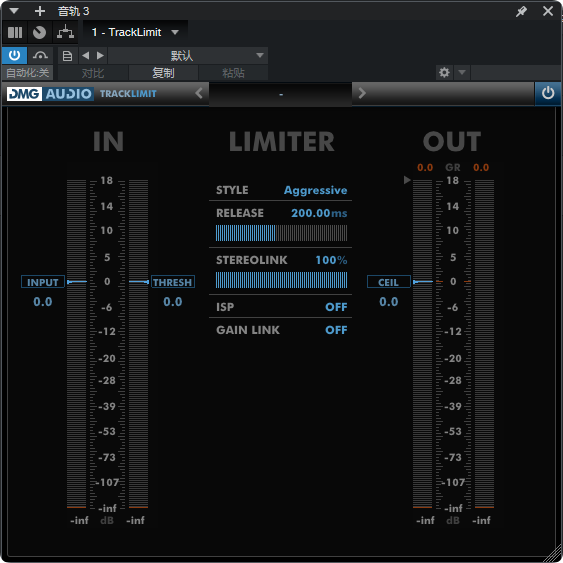
Task: Click the RELEASE slider bar
Action: point(281,233)
